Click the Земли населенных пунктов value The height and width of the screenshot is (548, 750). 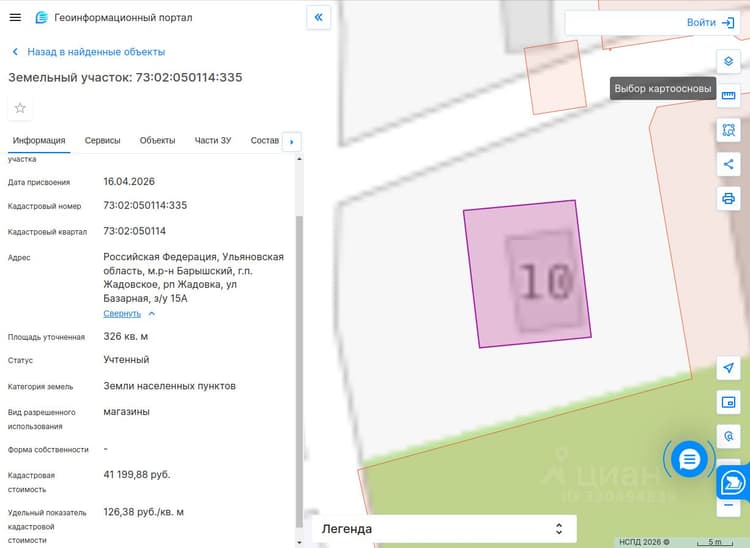tap(170, 386)
